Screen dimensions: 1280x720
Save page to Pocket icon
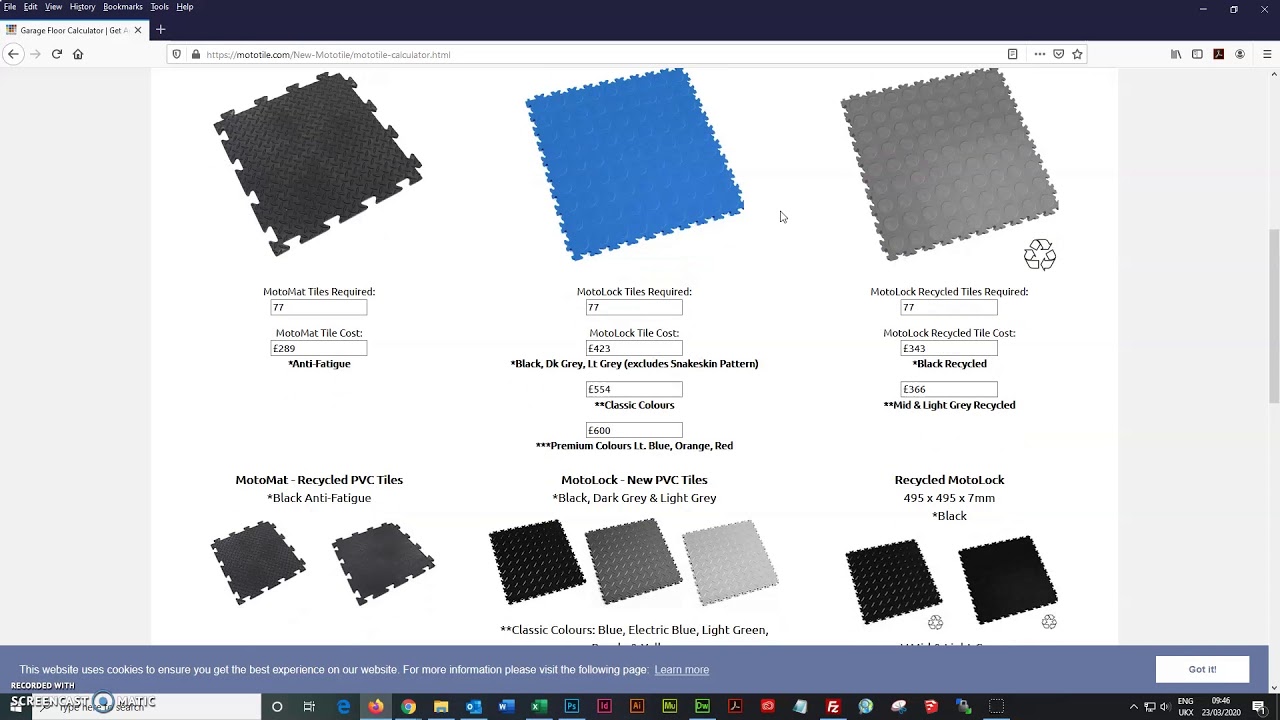pos(1058,54)
